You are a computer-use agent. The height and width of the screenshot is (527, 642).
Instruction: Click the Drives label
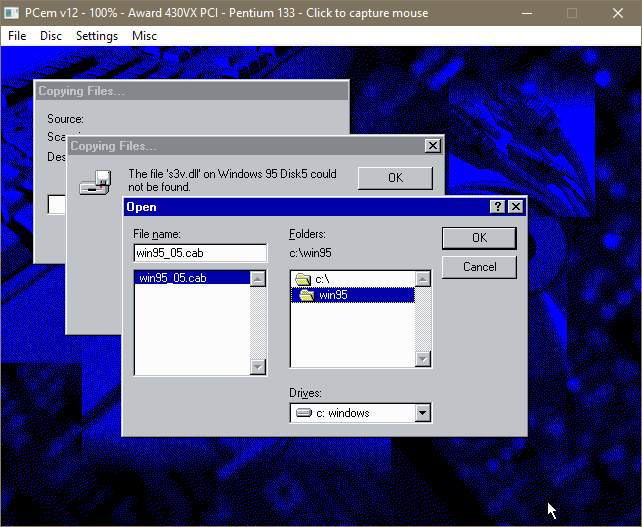[x=305, y=393]
